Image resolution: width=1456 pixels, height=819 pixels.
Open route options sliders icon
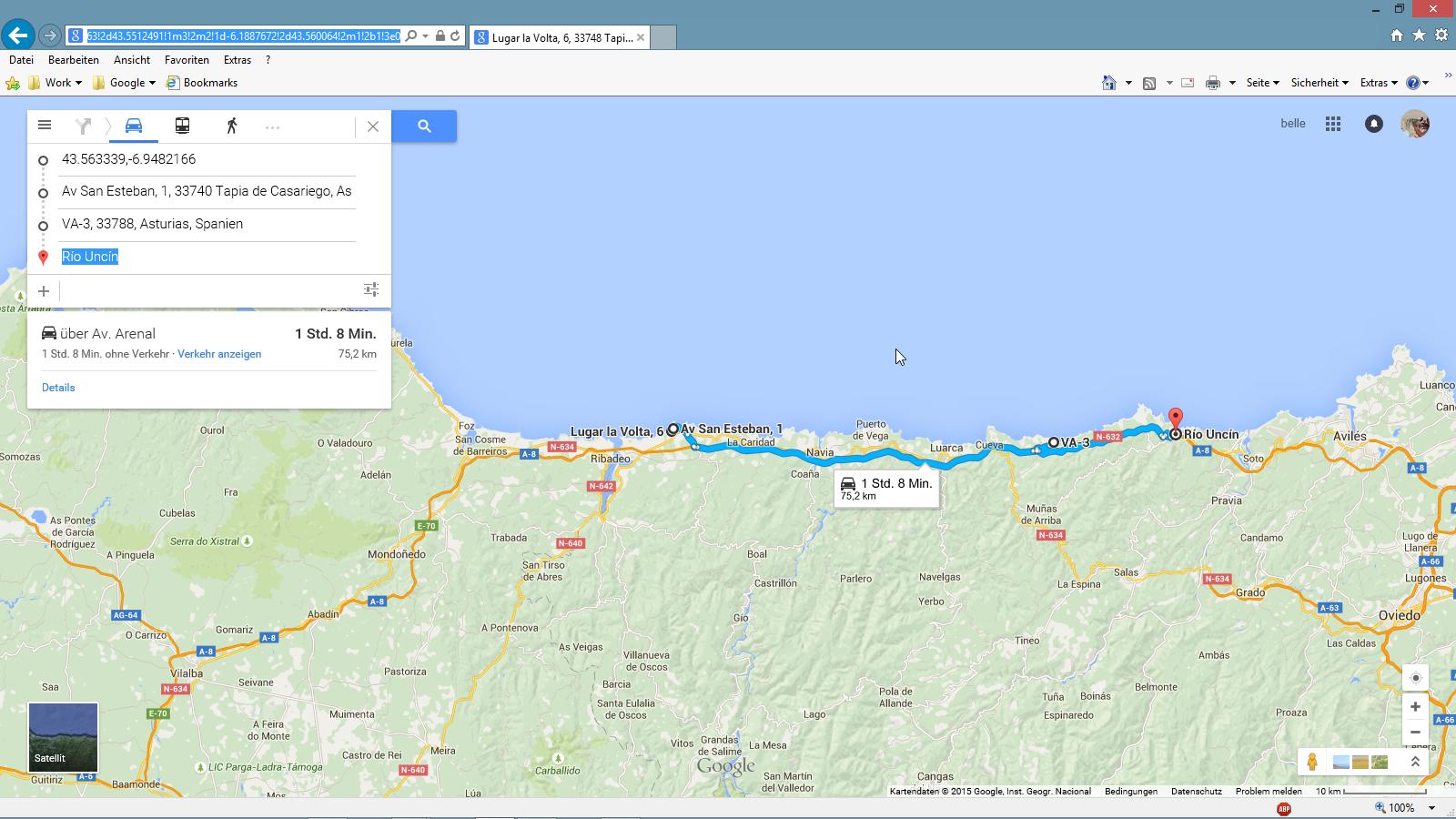point(371,289)
